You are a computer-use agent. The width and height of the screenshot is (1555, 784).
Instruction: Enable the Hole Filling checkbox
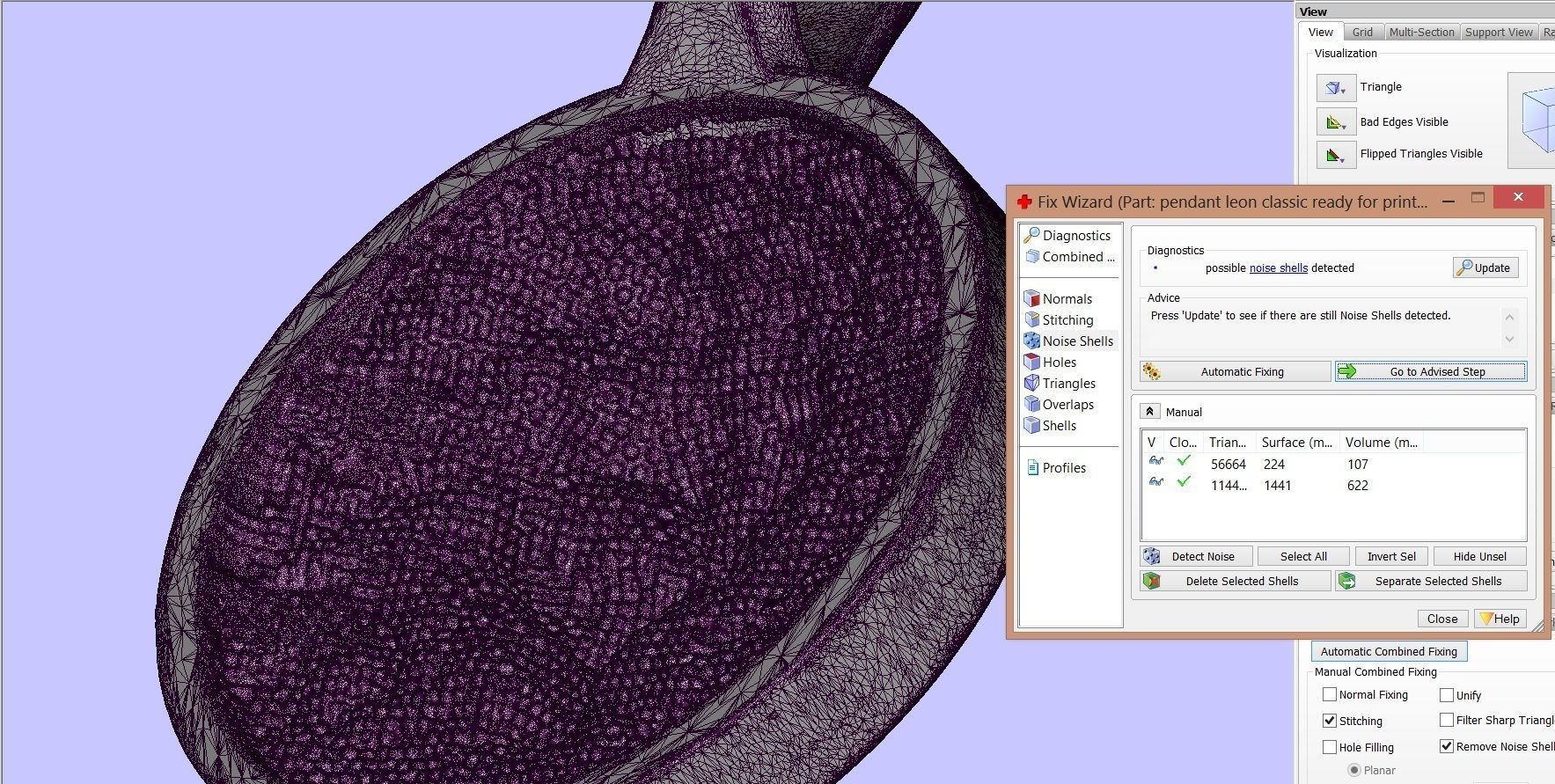1330,747
